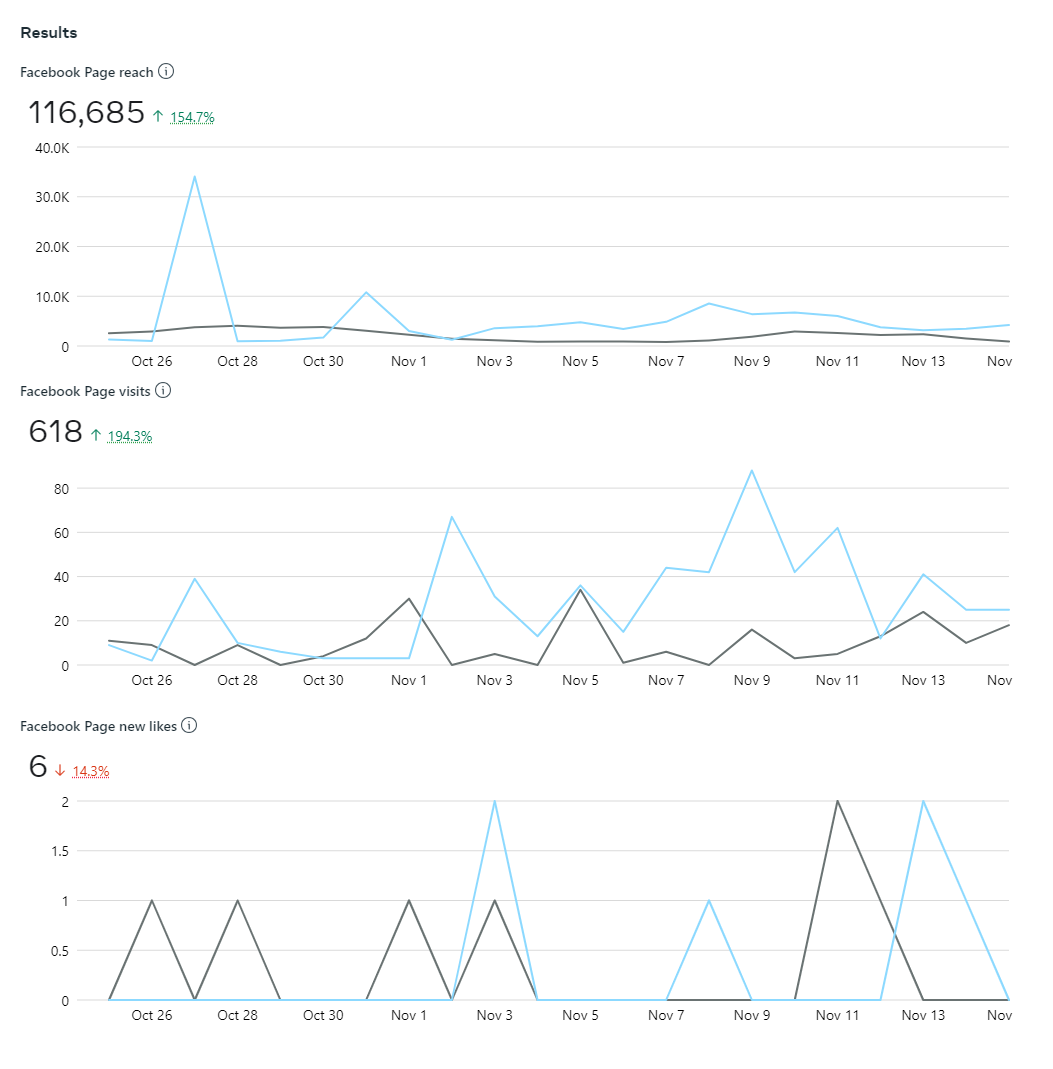Click the green up arrow next to 194.3%
Screen dimensions: 1053x1069
96,435
